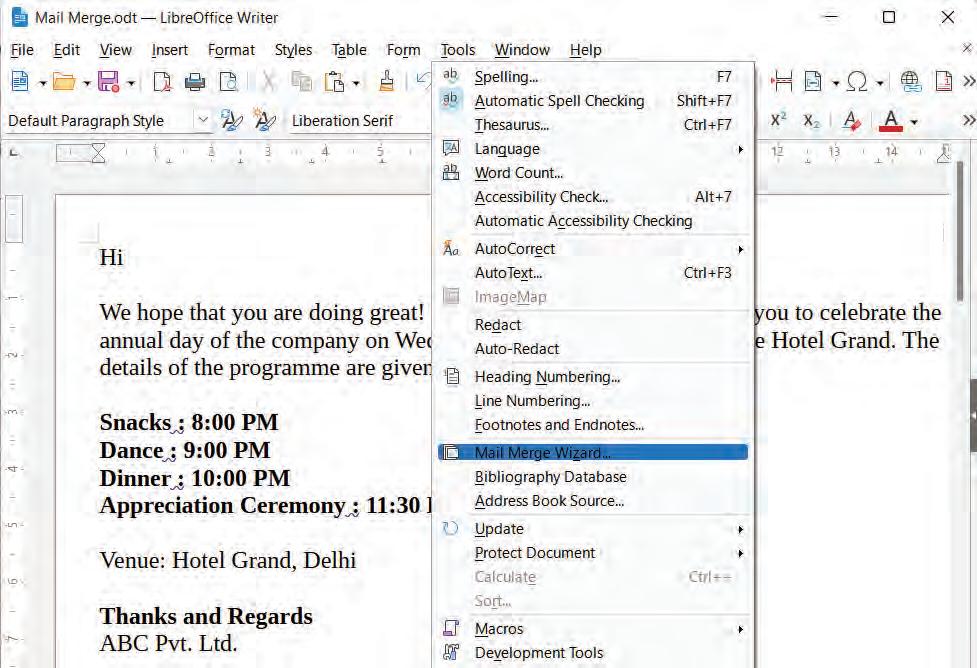Select AutoText menu entry
Viewport: 977px width, 668px height.
point(593,273)
